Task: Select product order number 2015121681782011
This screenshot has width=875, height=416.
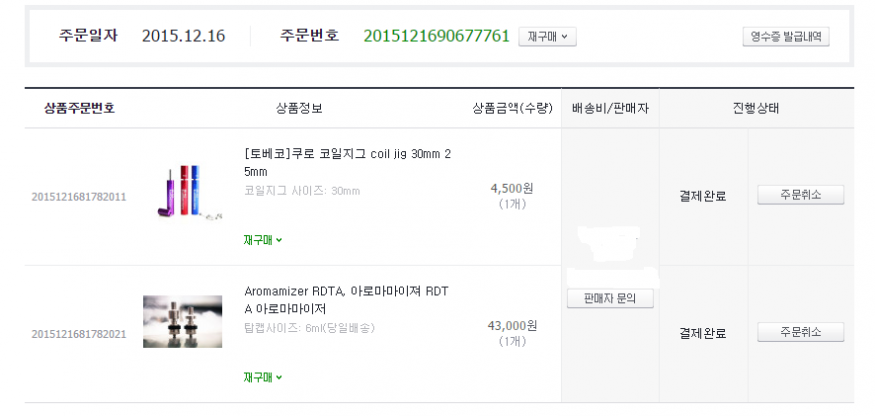Action: click(x=79, y=196)
